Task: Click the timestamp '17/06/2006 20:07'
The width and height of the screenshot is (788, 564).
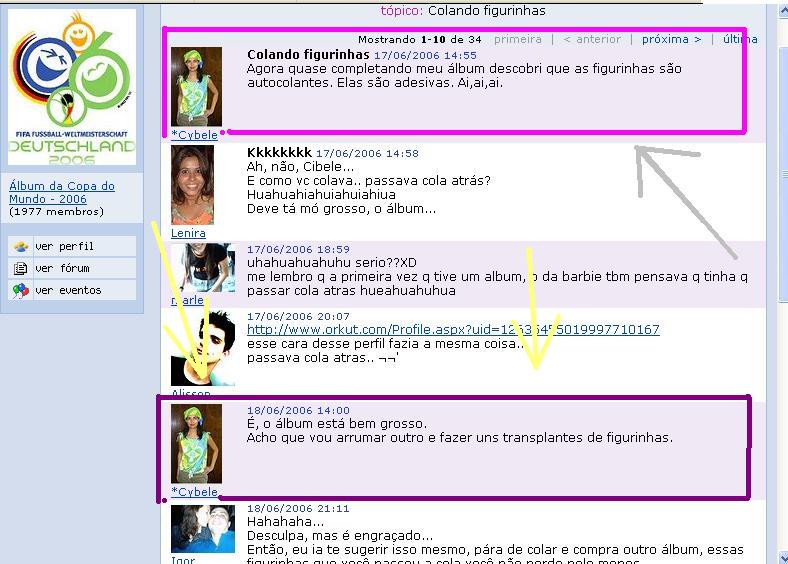Action: point(298,317)
